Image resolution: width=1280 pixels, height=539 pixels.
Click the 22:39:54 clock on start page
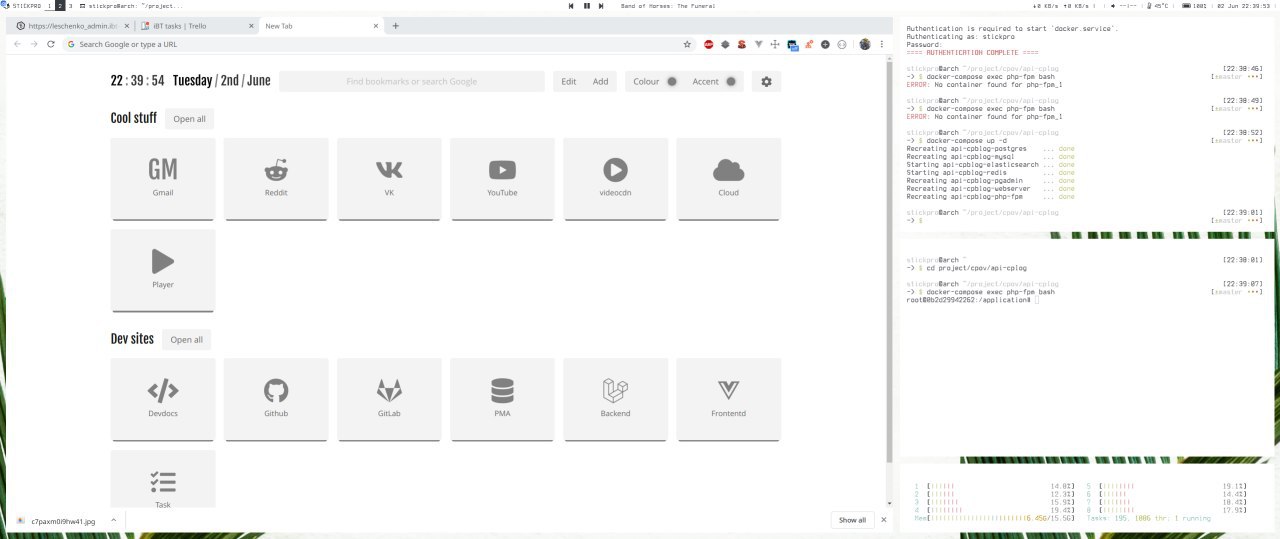coord(137,81)
